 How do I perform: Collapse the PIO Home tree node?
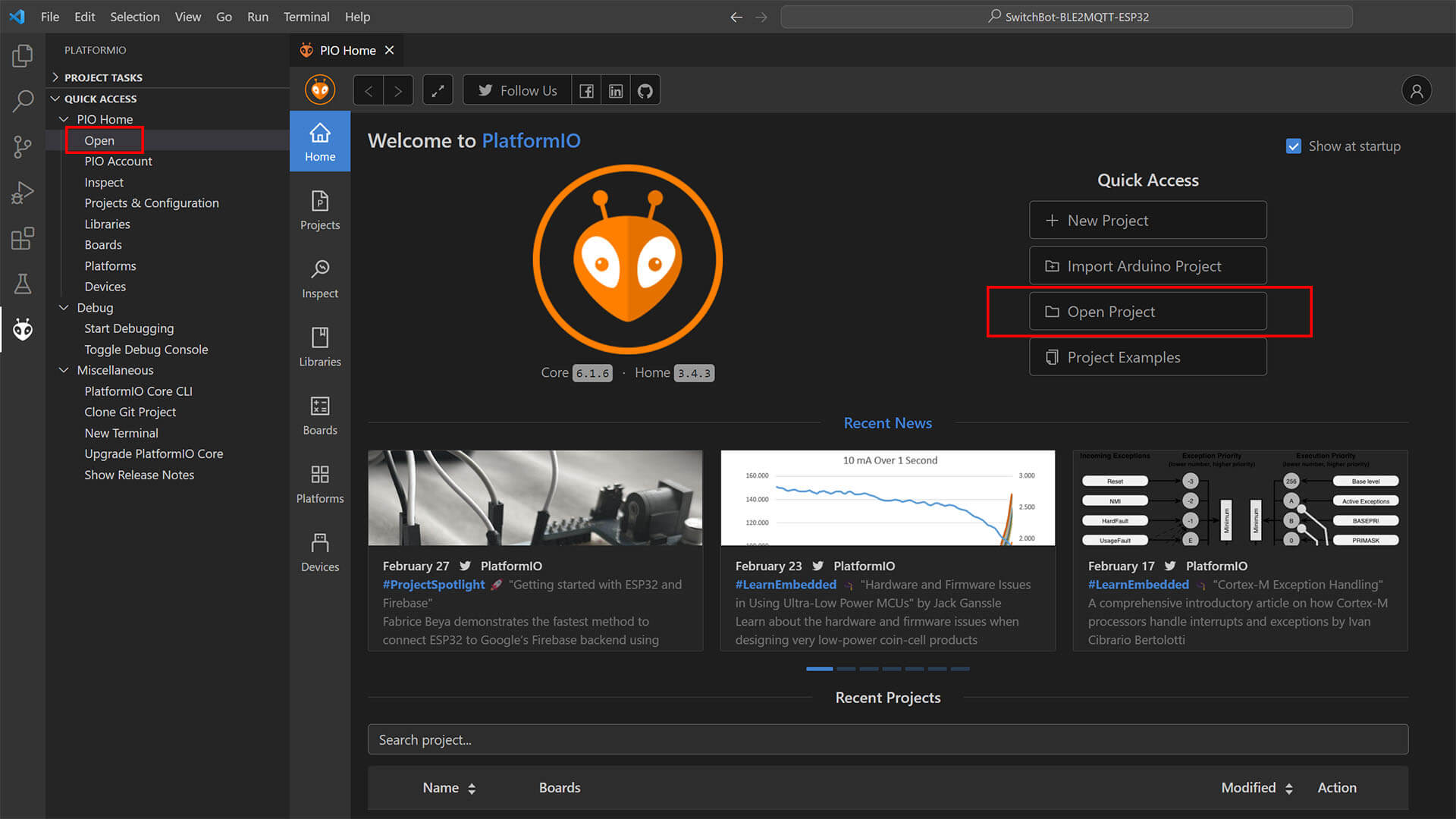click(x=64, y=119)
